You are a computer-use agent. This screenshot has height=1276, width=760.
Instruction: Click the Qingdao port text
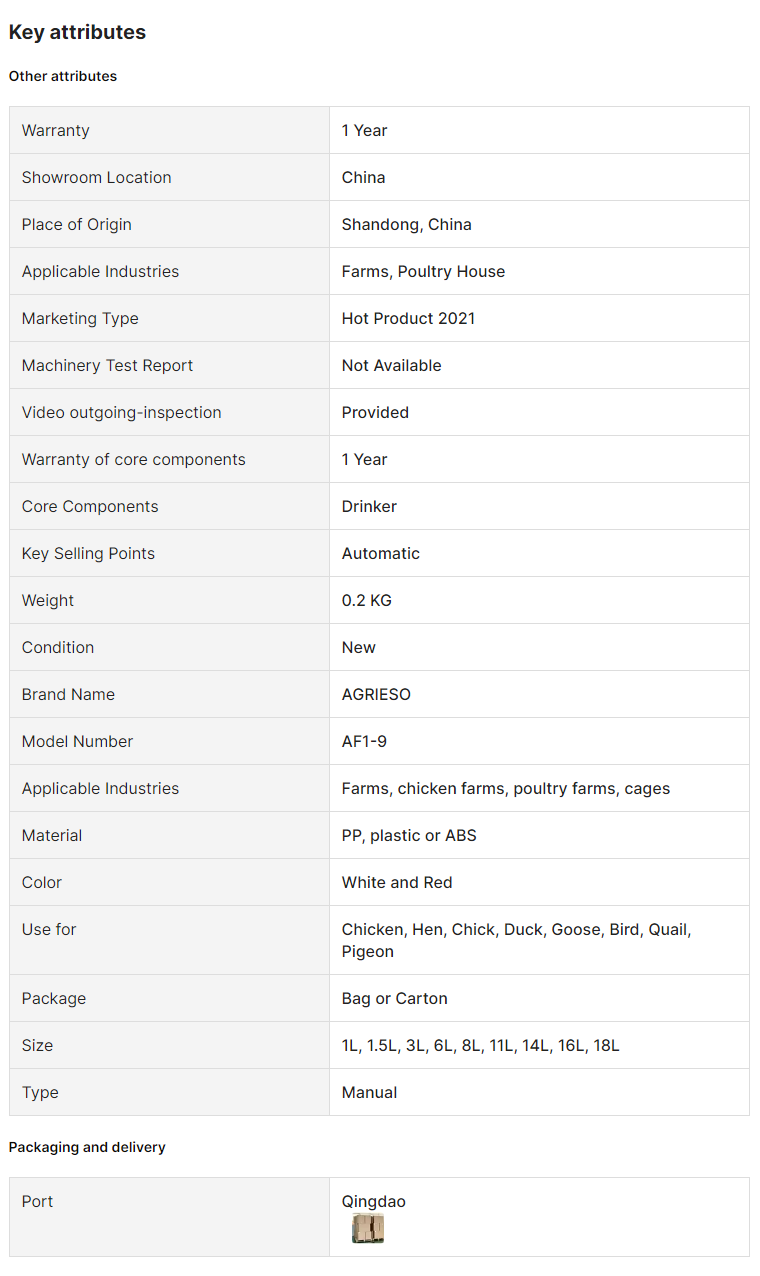pos(373,1201)
